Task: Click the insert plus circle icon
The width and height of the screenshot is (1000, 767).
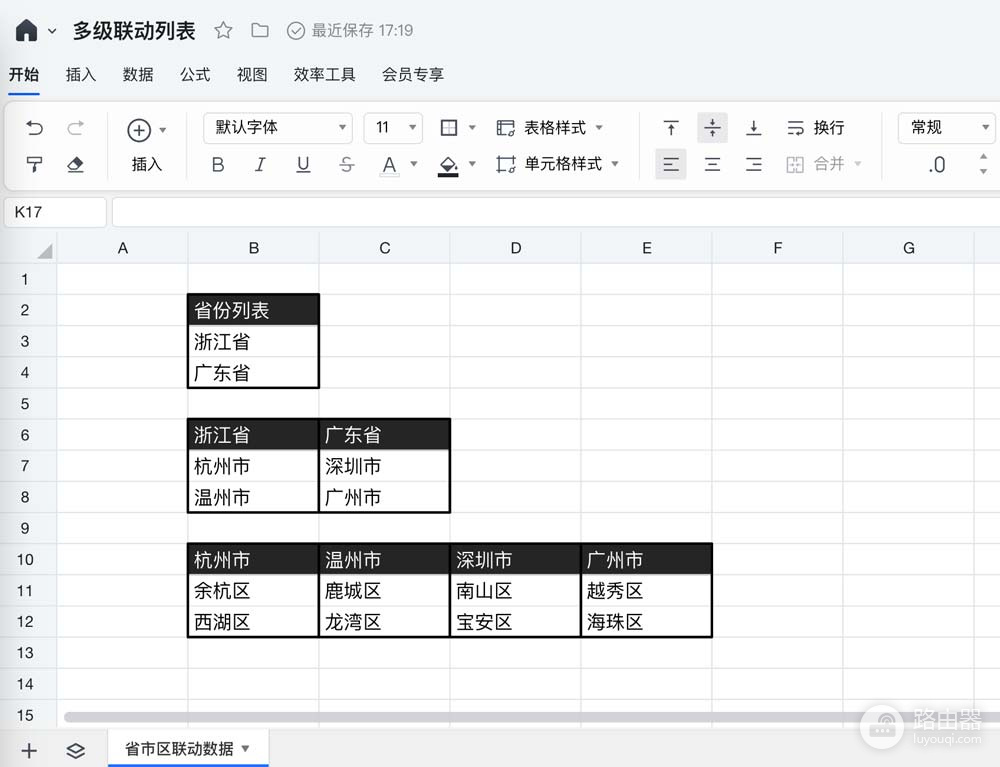Action: point(139,130)
